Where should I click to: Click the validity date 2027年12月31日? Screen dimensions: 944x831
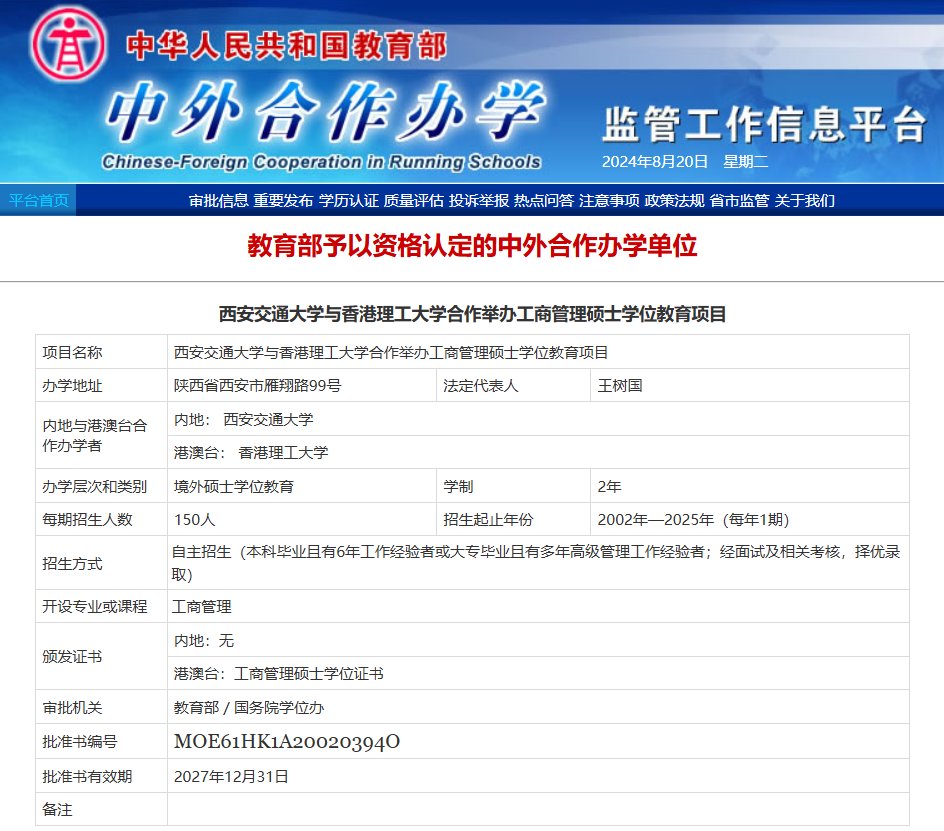(231, 776)
